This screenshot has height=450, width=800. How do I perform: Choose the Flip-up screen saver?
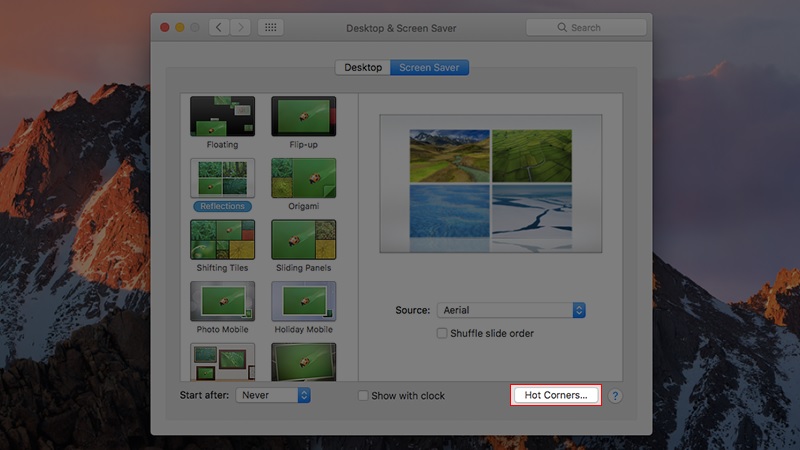(x=303, y=116)
